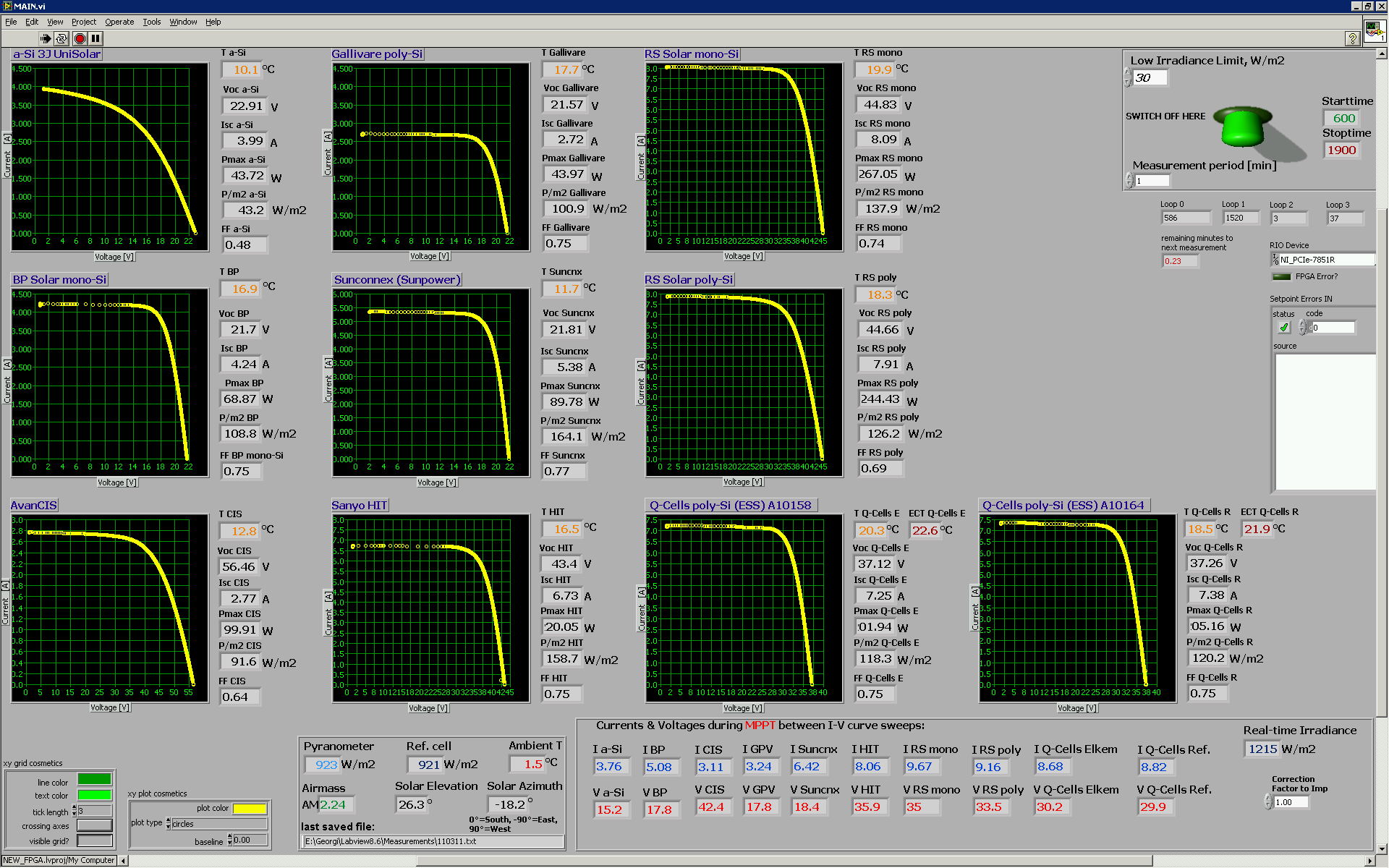1389x868 pixels.
Task: Click the VI icon in top-right corner
Action: (1374, 31)
